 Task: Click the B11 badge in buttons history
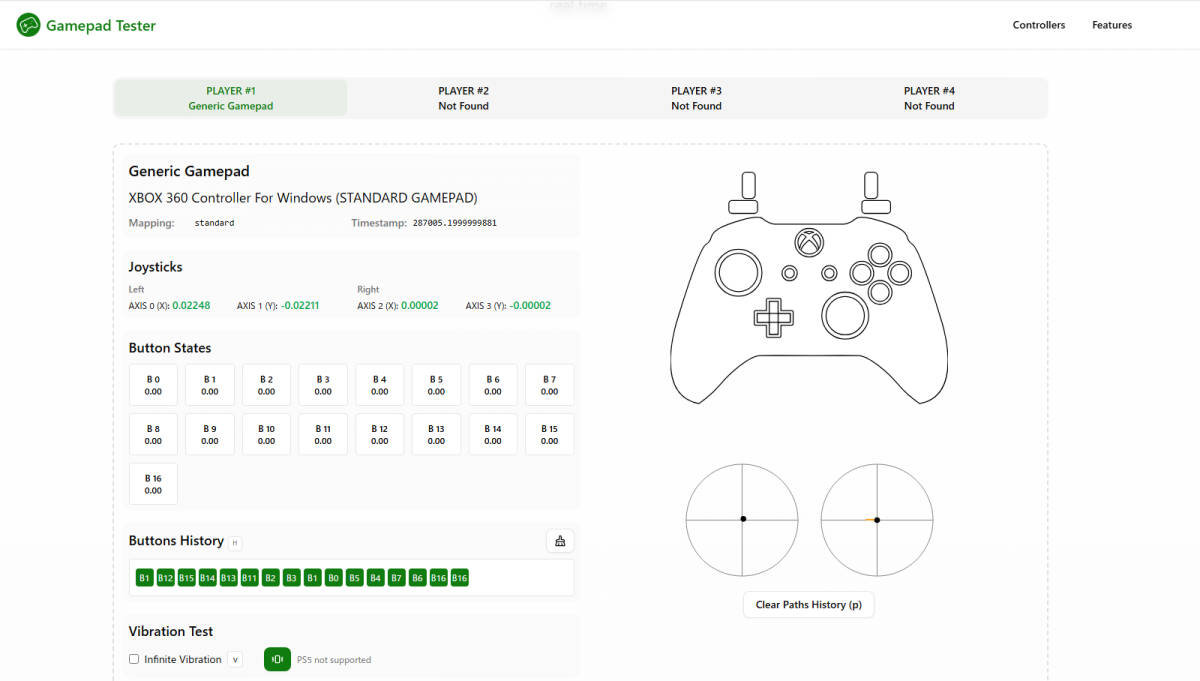pos(250,578)
